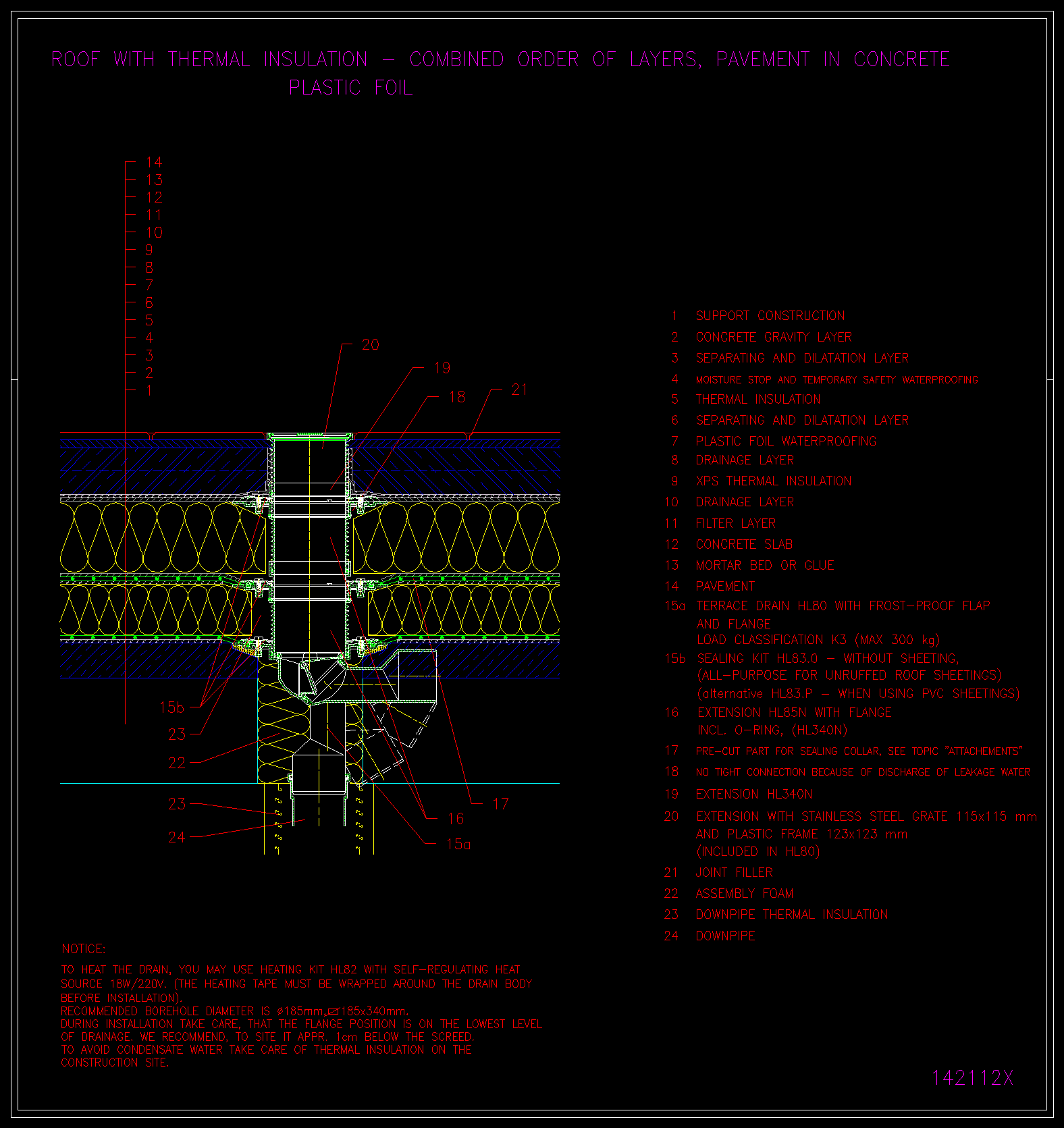The height and width of the screenshot is (1128, 1064).
Task: Select 'DURING INSTALLATION TAKE CARE' notice line
Action: click(301, 1024)
